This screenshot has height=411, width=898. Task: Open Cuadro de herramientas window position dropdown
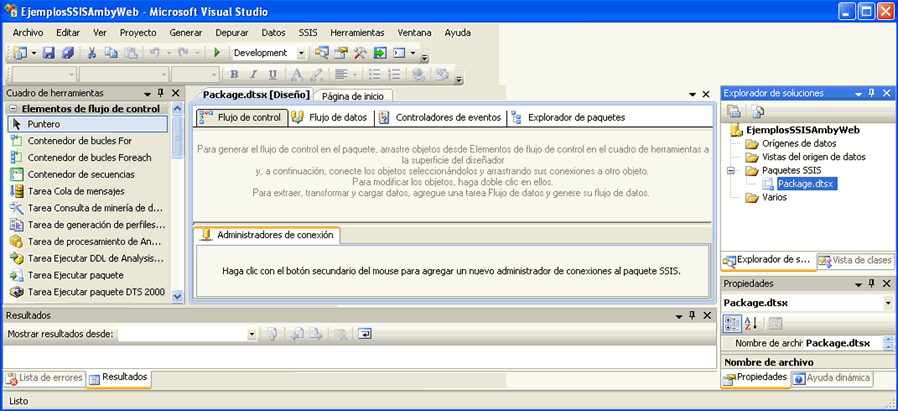tap(147, 93)
